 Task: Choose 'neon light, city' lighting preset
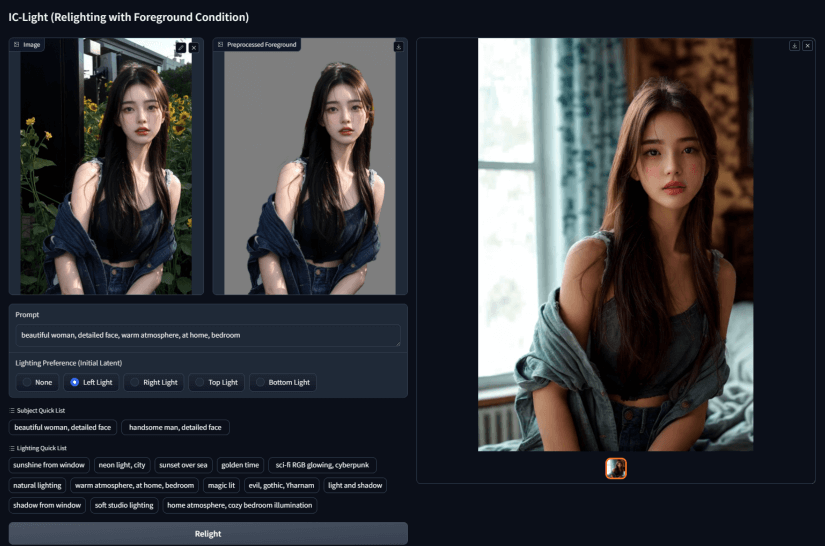[x=122, y=465]
